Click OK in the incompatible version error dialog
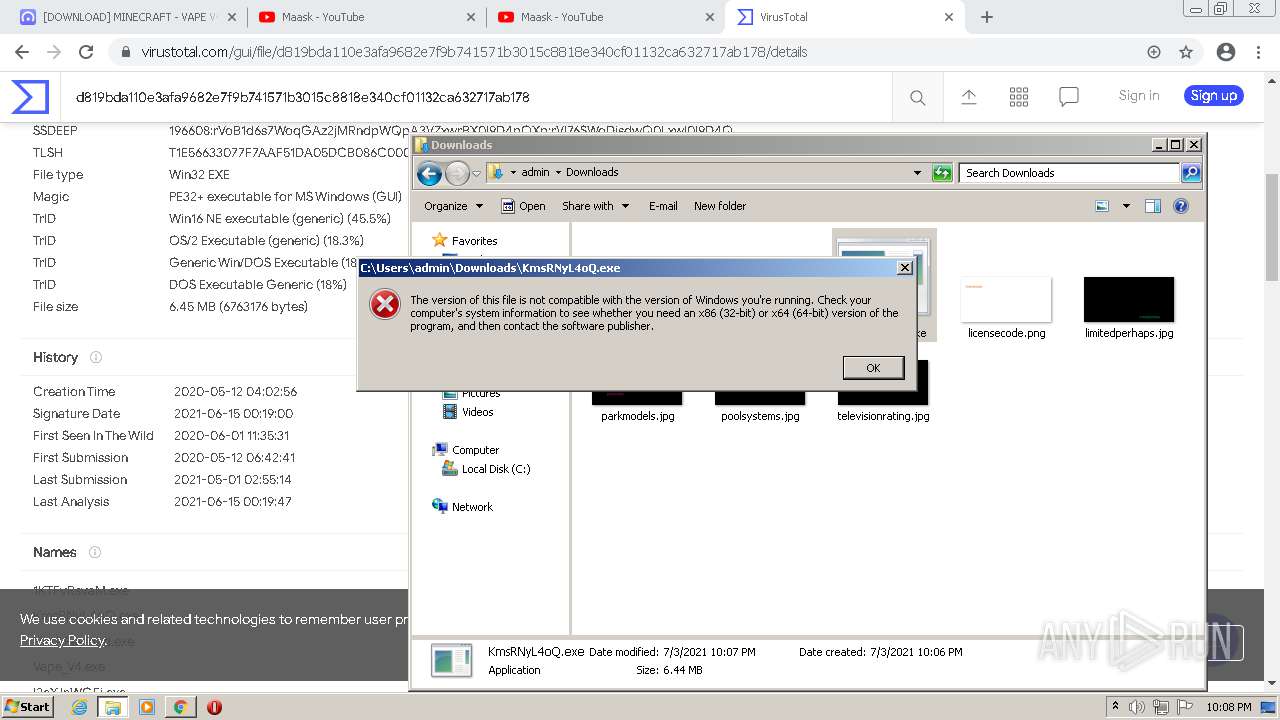1280x720 pixels. (873, 368)
